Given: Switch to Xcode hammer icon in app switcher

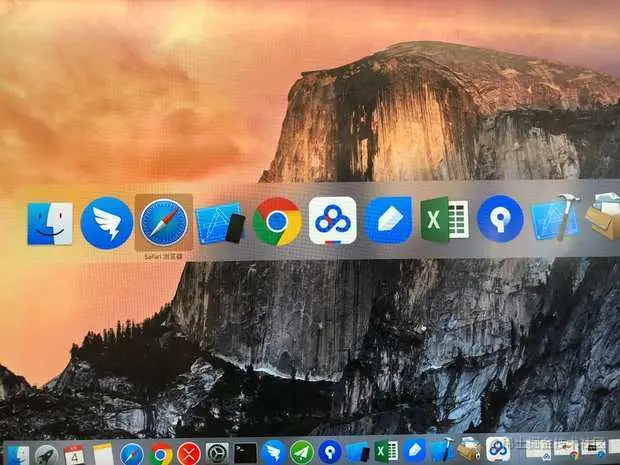Looking at the screenshot, I should [x=555, y=217].
